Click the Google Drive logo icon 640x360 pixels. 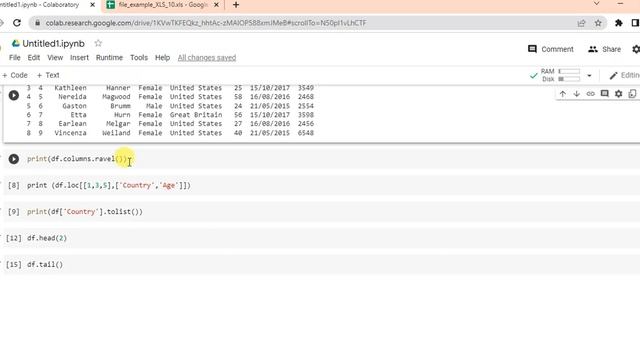coord(16,43)
